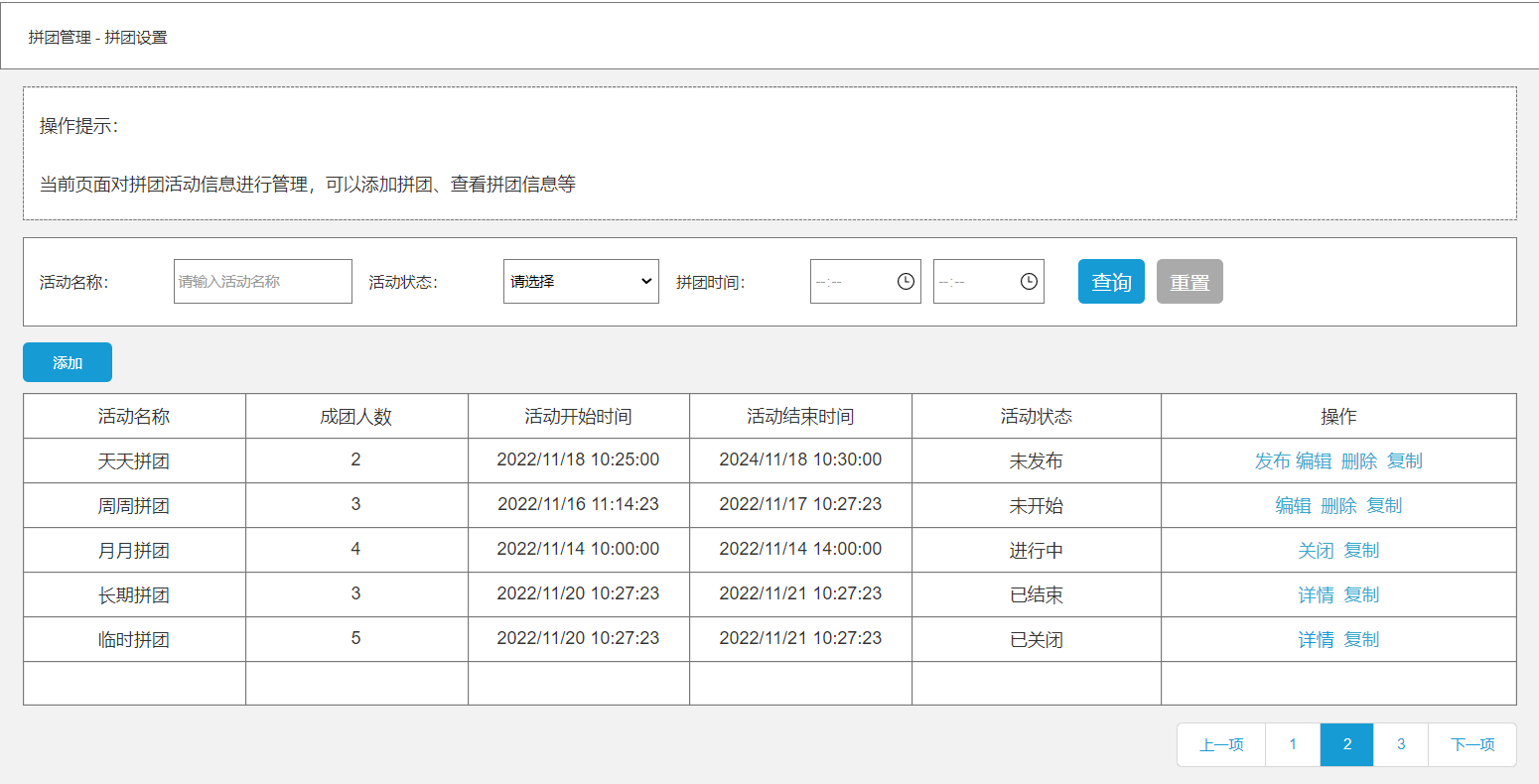Viewport: 1539px width, 784px height.
Task: Click 编辑 for 天天拼团
Action: pyautogui.click(x=1314, y=460)
